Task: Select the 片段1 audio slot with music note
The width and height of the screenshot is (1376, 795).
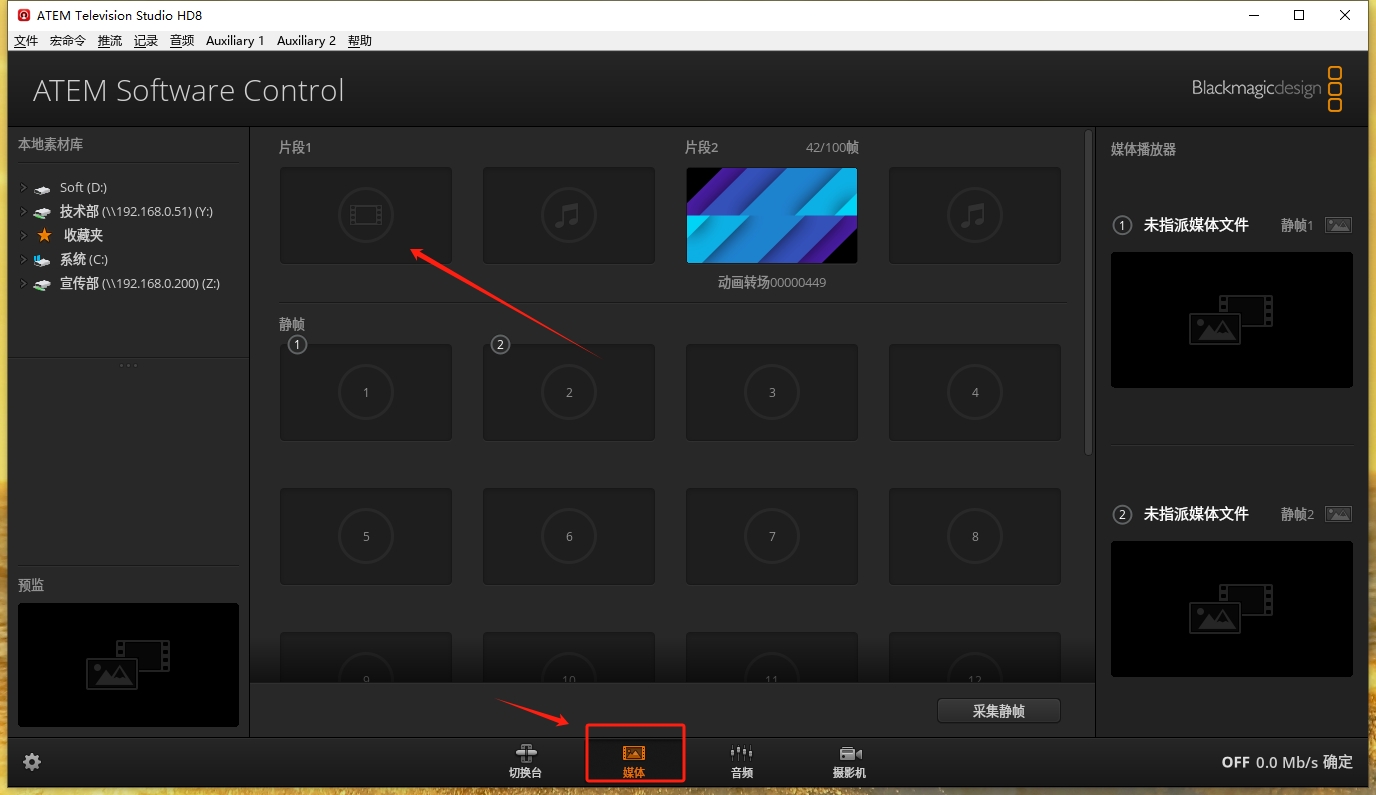Action: (569, 215)
